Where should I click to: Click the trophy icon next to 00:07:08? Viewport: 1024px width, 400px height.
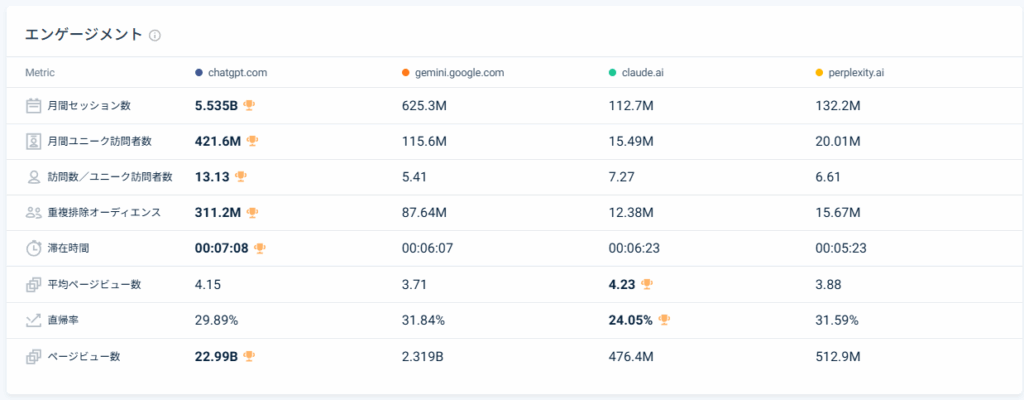(260, 248)
